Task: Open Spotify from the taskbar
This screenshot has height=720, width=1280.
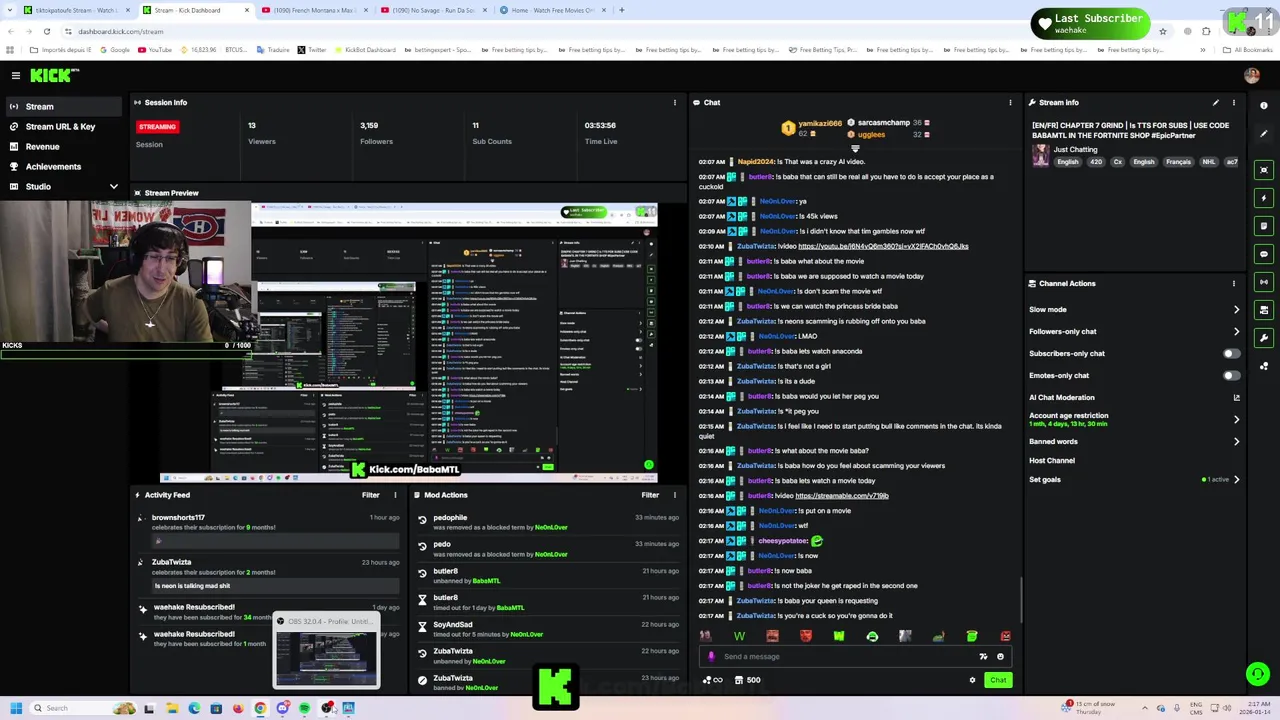Action: [x=304, y=708]
